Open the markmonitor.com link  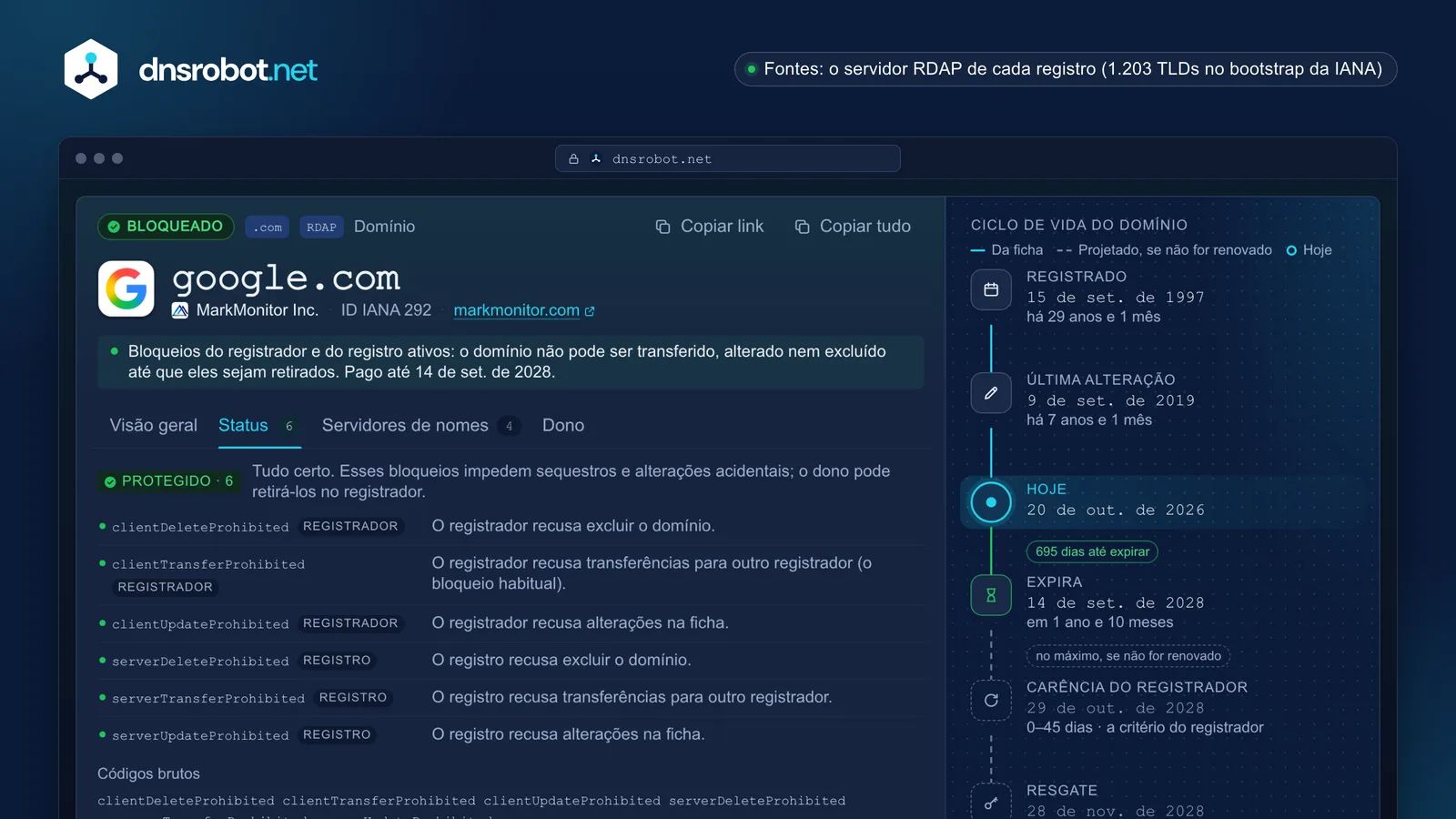516,310
